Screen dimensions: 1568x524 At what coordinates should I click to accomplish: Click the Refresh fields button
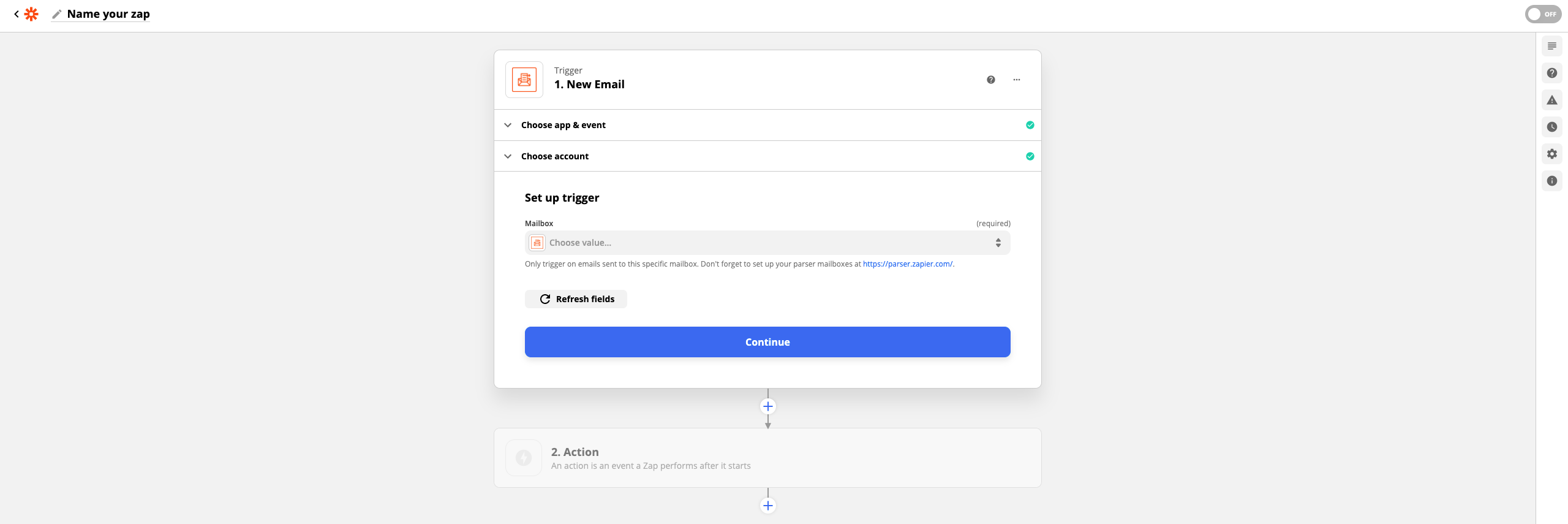pyautogui.click(x=576, y=299)
